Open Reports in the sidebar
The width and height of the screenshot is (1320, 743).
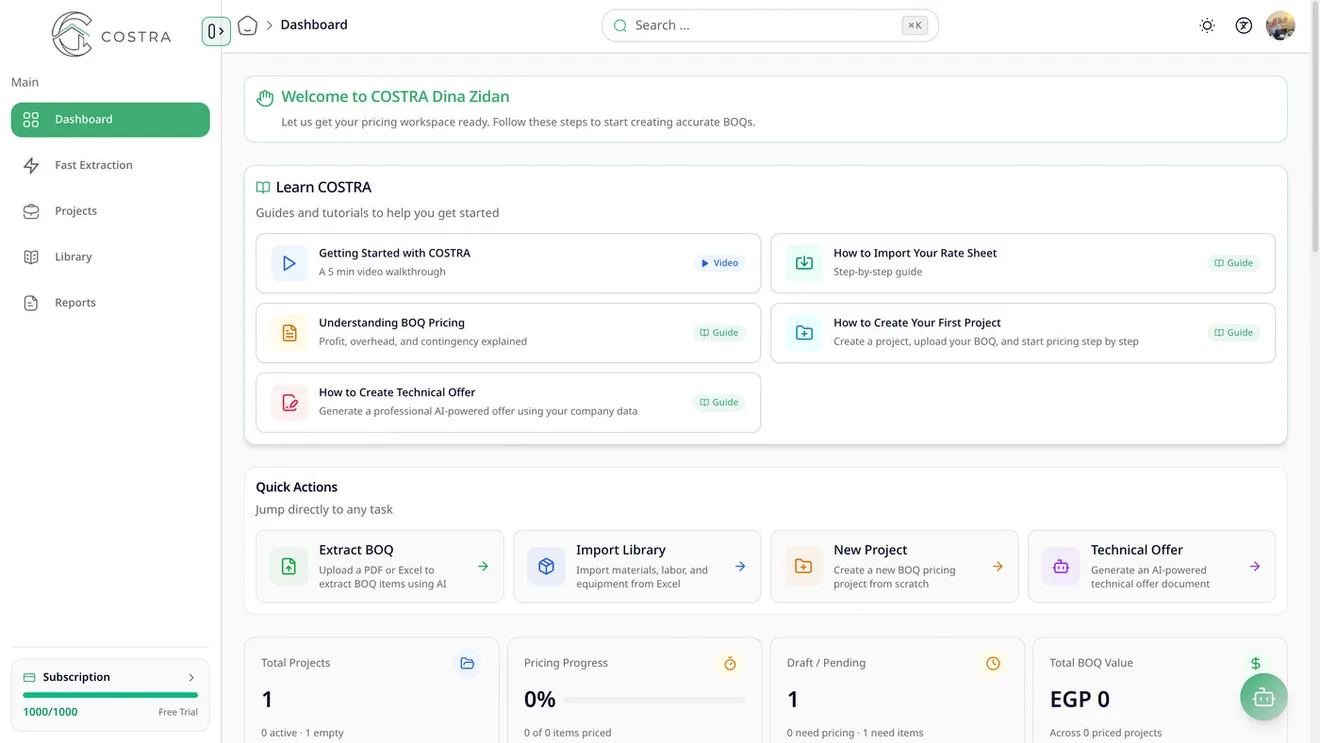pos(110,304)
